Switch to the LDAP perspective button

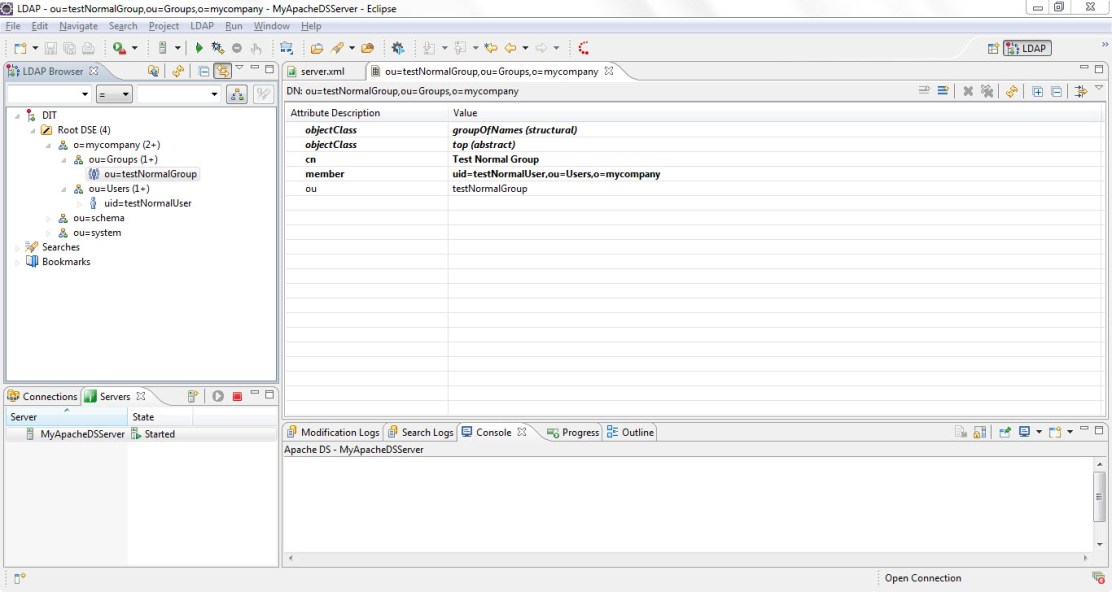click(1027, 48)
